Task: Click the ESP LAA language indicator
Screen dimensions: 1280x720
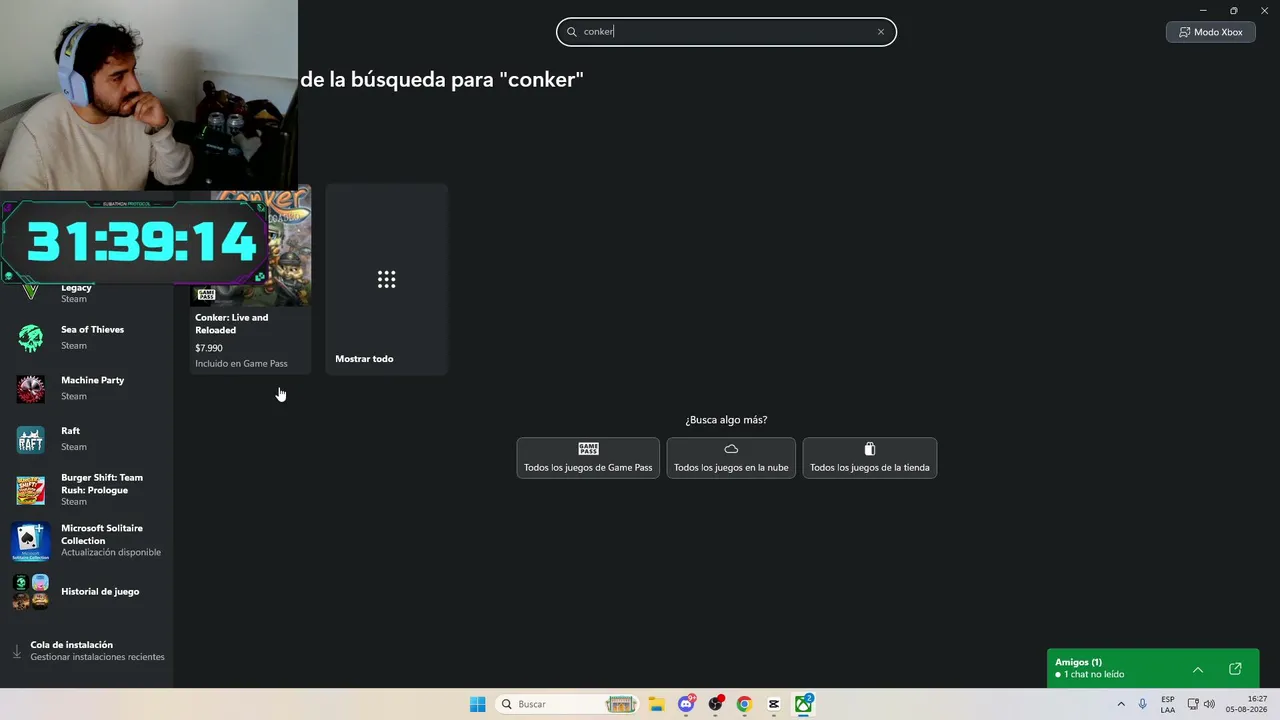Action: (1168, 704)
